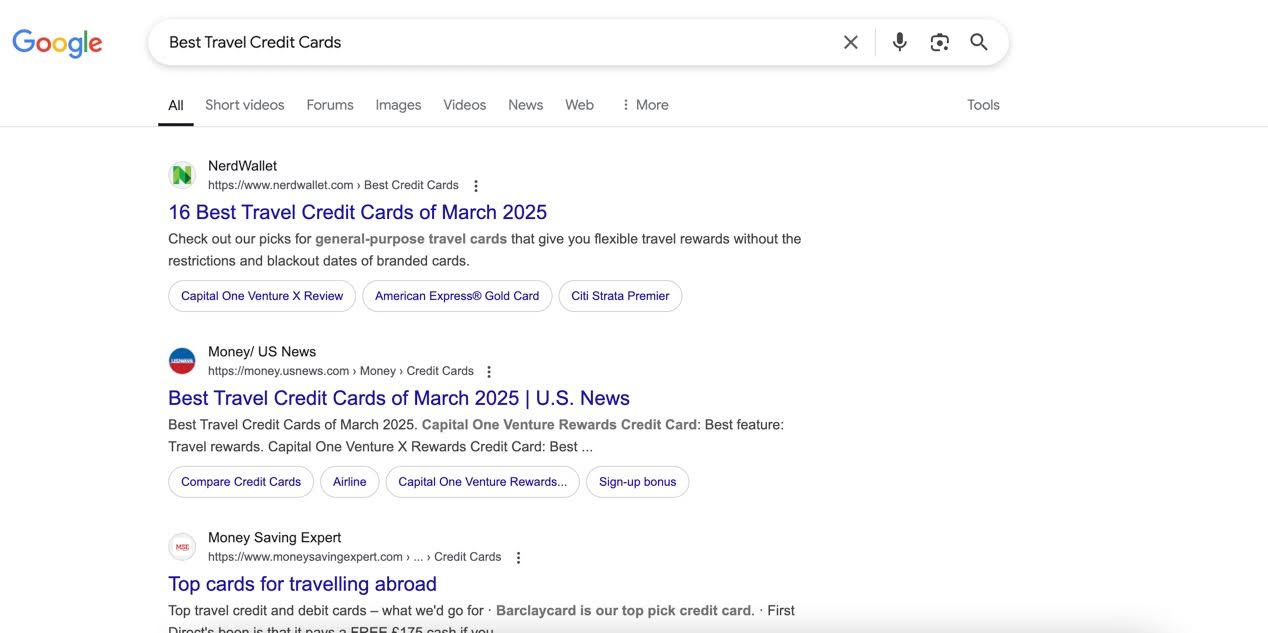This screenshot has height=633, width=1268.
Task: Switch to the News tab
Action: 525,105
